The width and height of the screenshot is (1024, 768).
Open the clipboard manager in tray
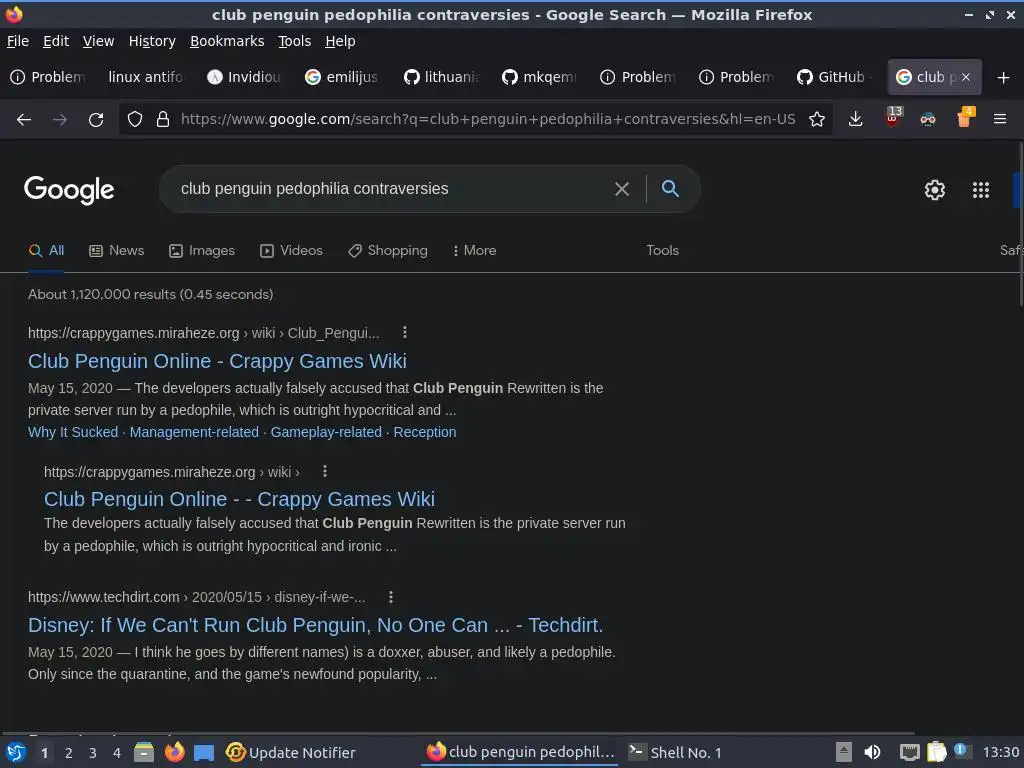pos(936,752)
